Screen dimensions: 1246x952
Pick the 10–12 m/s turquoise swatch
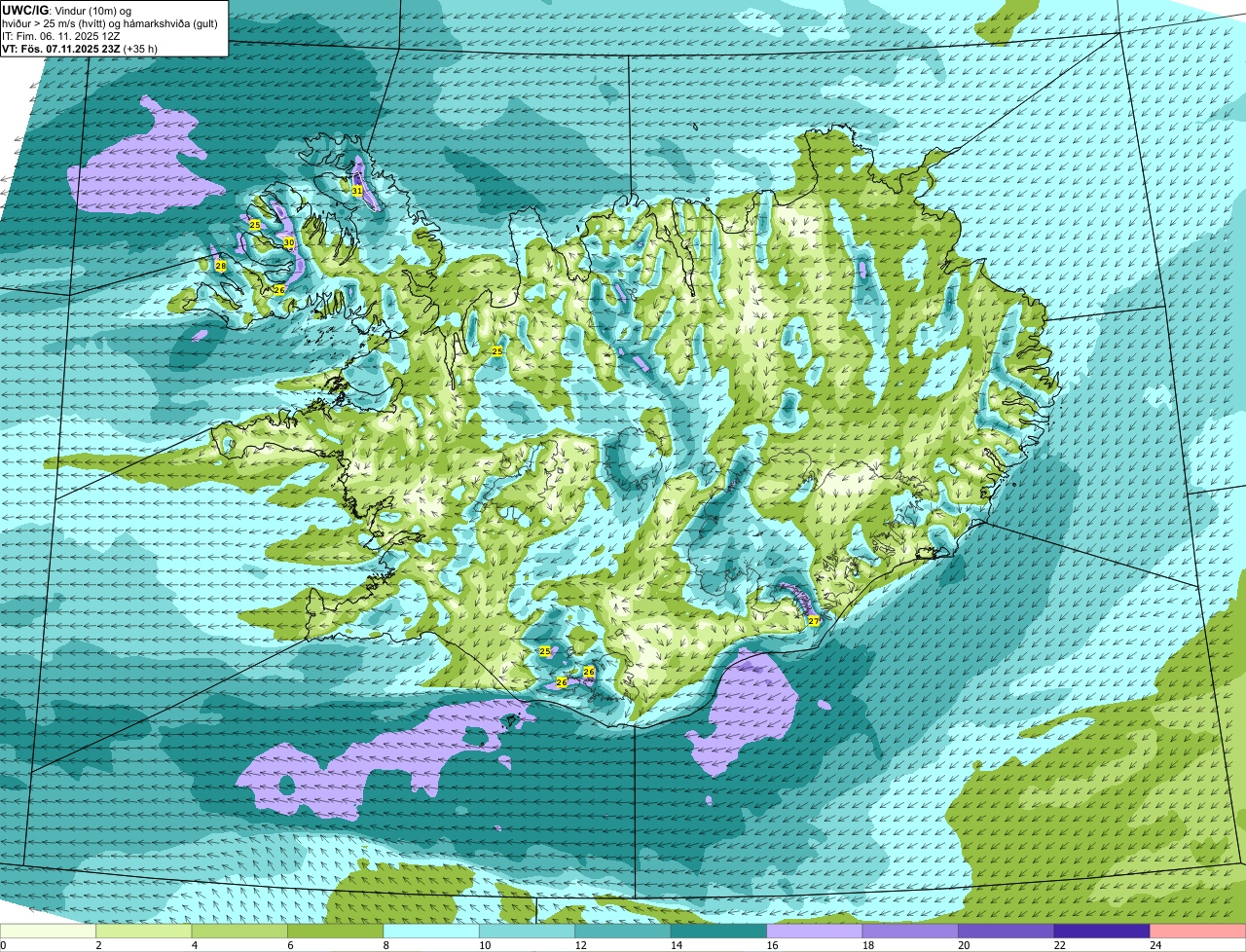click(528, 932)
